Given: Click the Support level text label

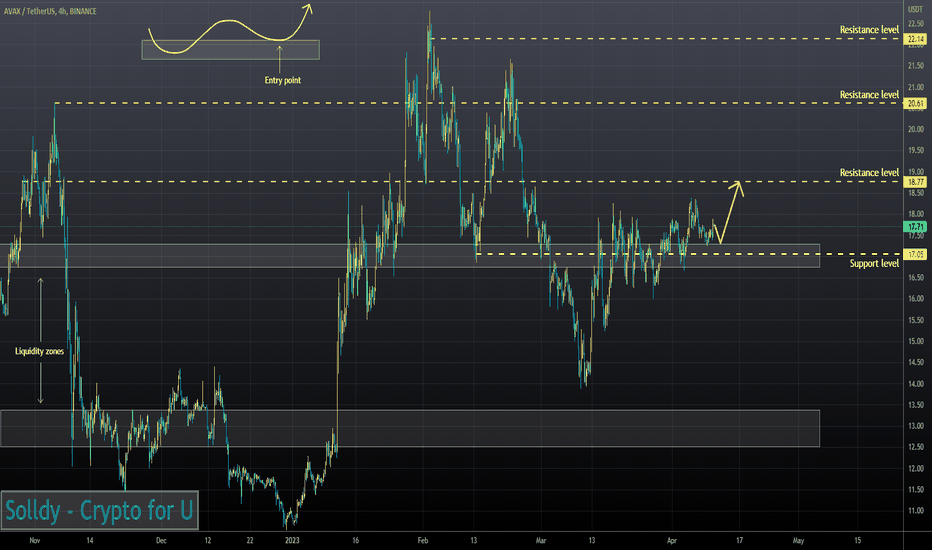Looking at the screenshot, I should pyautogui.click(x=874, y=263).
